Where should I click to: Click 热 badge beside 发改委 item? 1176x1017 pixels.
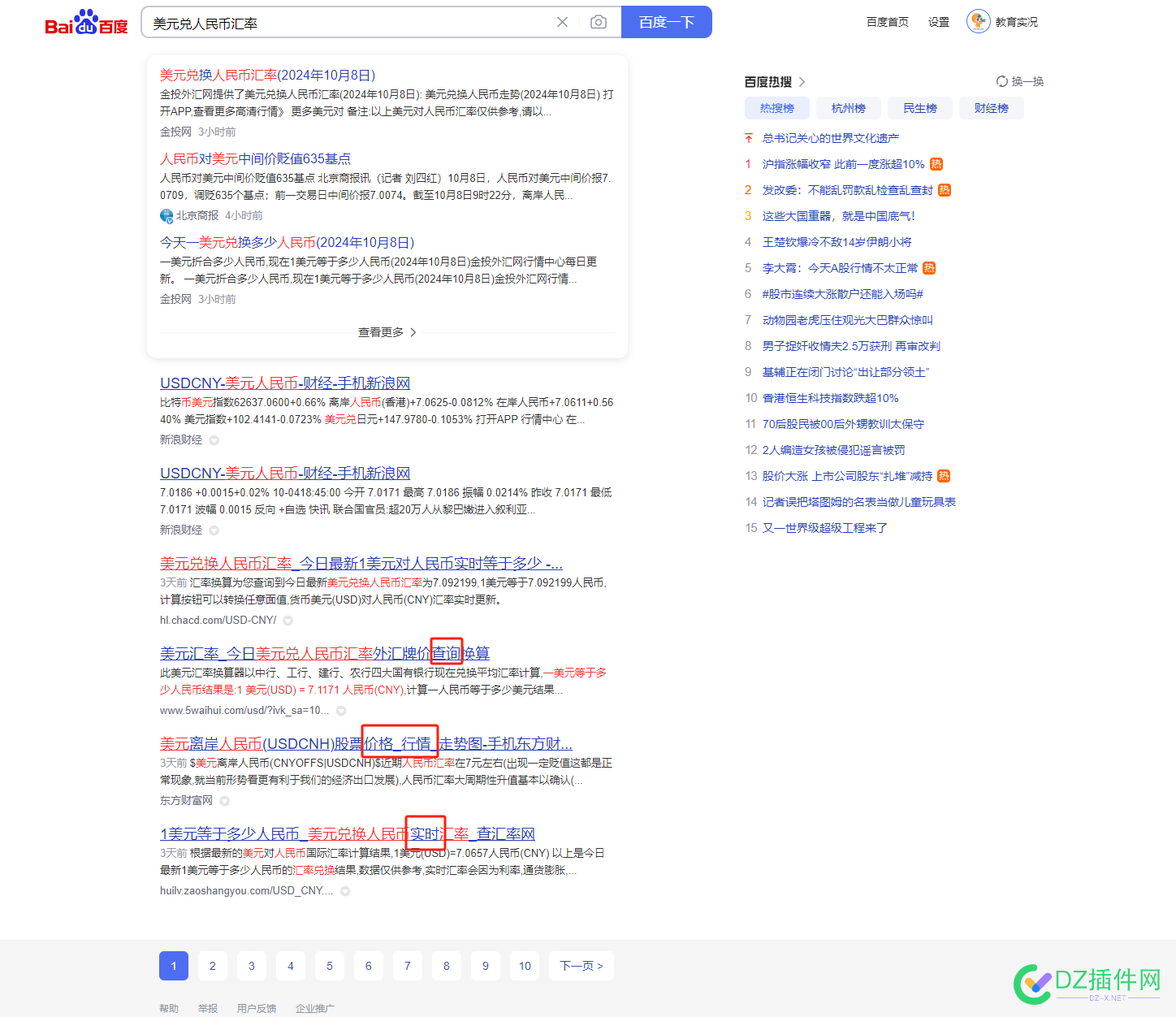945,190
